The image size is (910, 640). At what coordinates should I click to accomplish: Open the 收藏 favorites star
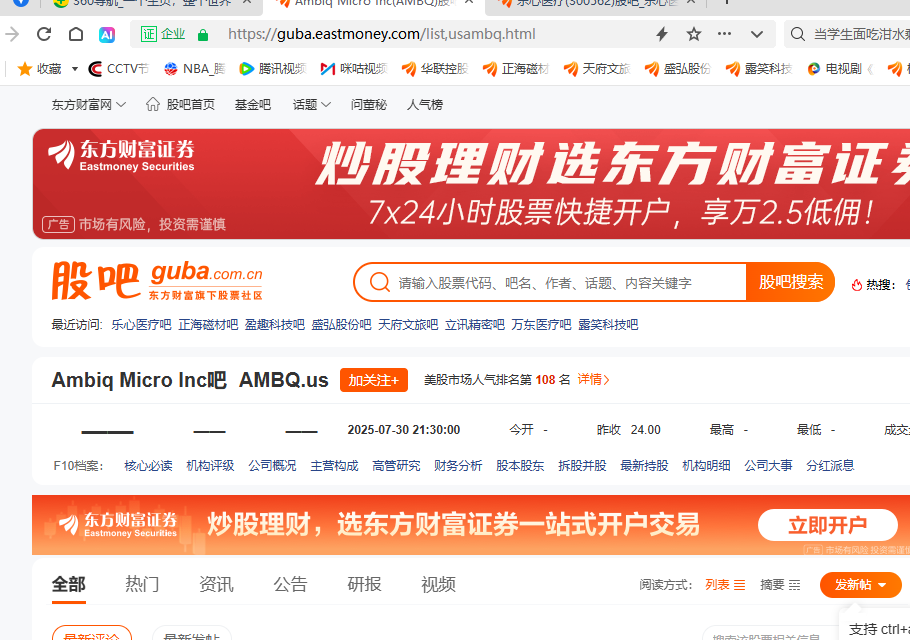(25, 69)
